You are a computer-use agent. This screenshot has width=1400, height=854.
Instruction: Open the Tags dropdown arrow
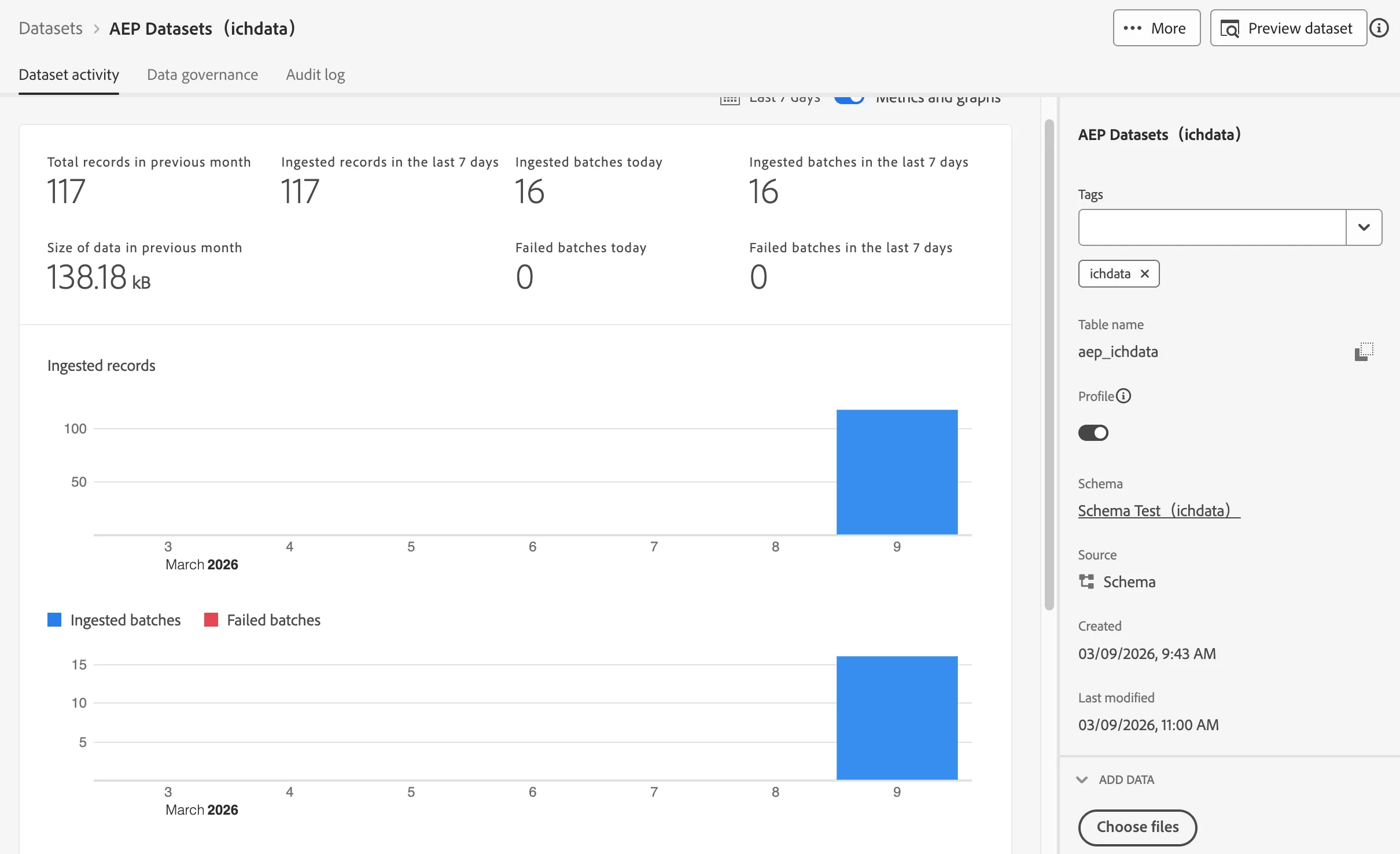coord(1364,227)
